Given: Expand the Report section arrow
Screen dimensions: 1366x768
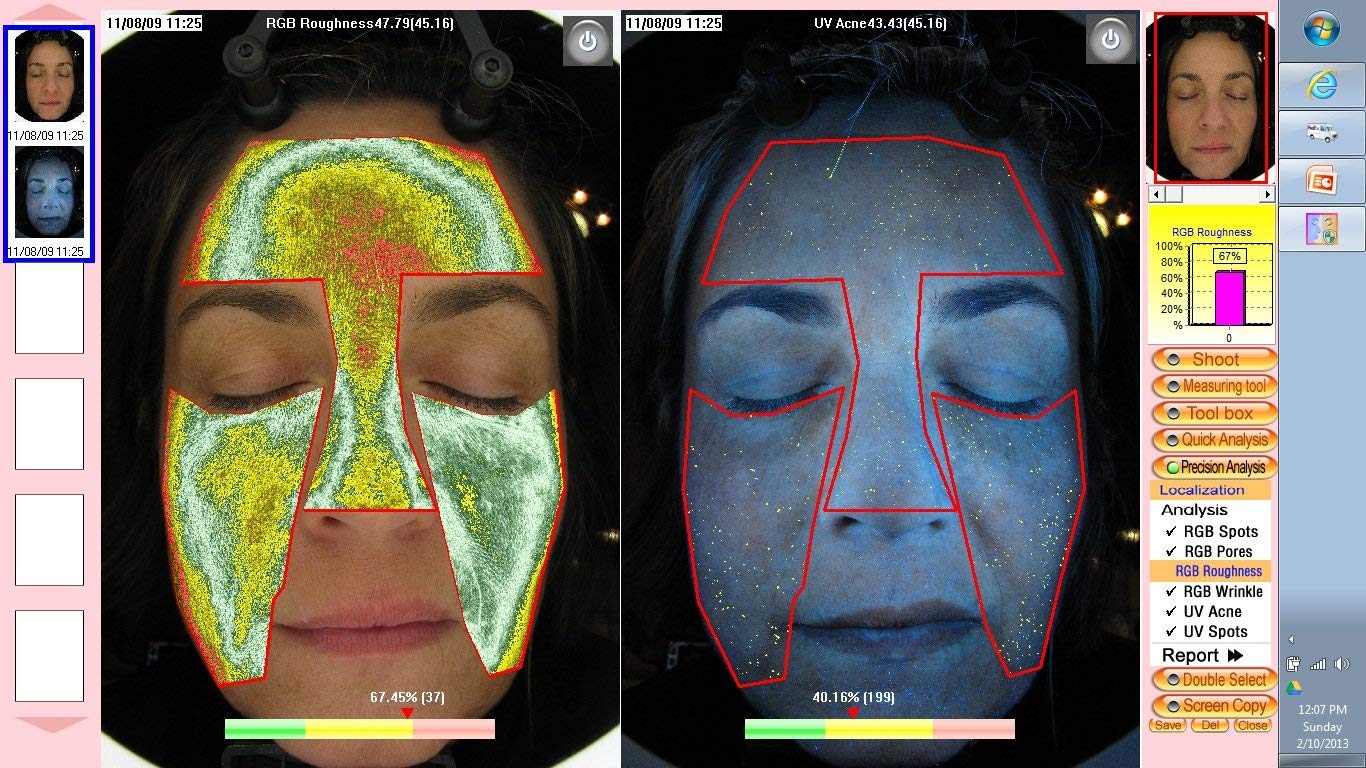Looking at the screenshot, I should click(1235, 656).
